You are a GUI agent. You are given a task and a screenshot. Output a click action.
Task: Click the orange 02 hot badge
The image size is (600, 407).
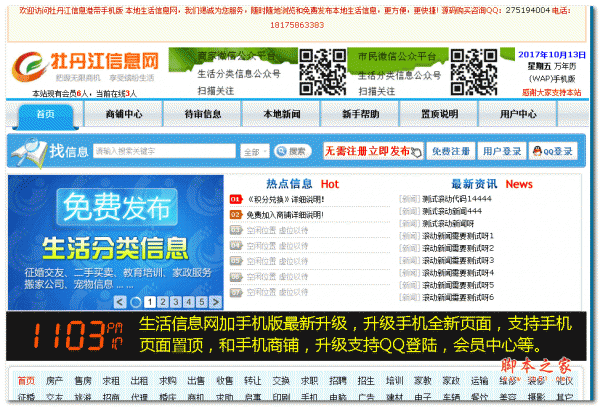(x=236, y=215)
